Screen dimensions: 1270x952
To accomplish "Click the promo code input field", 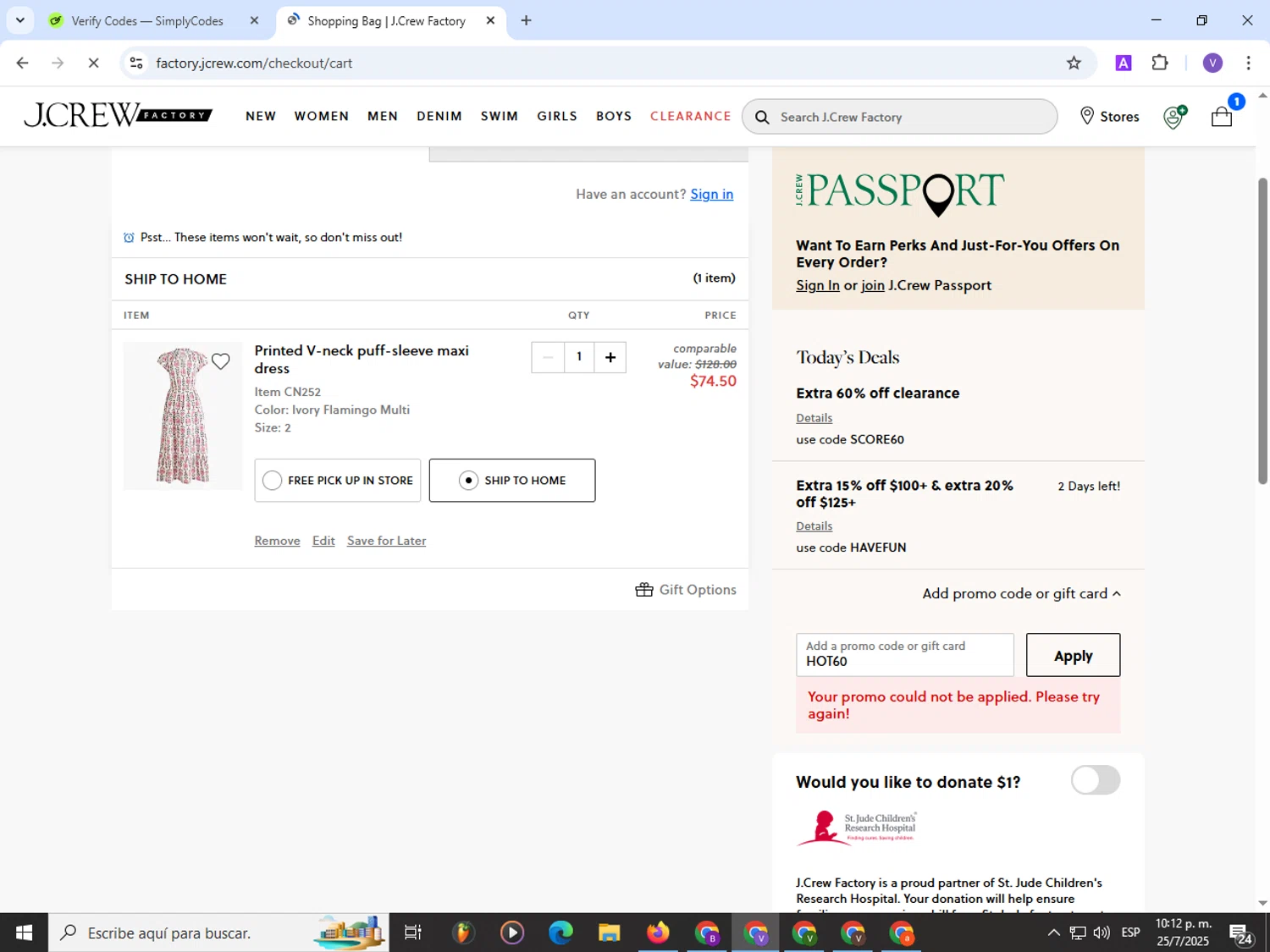I will [x=905, y=655].
